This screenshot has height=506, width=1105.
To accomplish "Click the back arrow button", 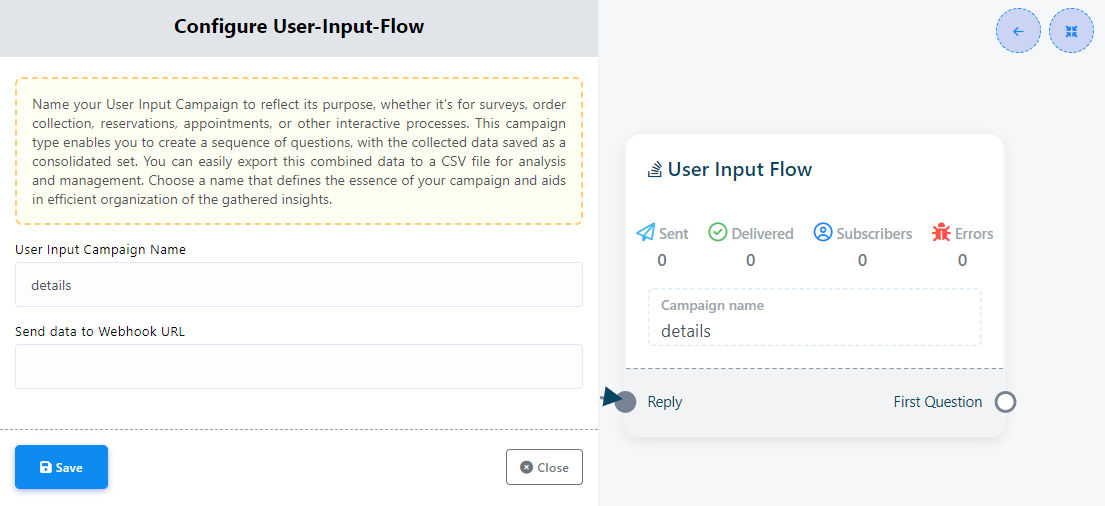I will [1018, 31].
